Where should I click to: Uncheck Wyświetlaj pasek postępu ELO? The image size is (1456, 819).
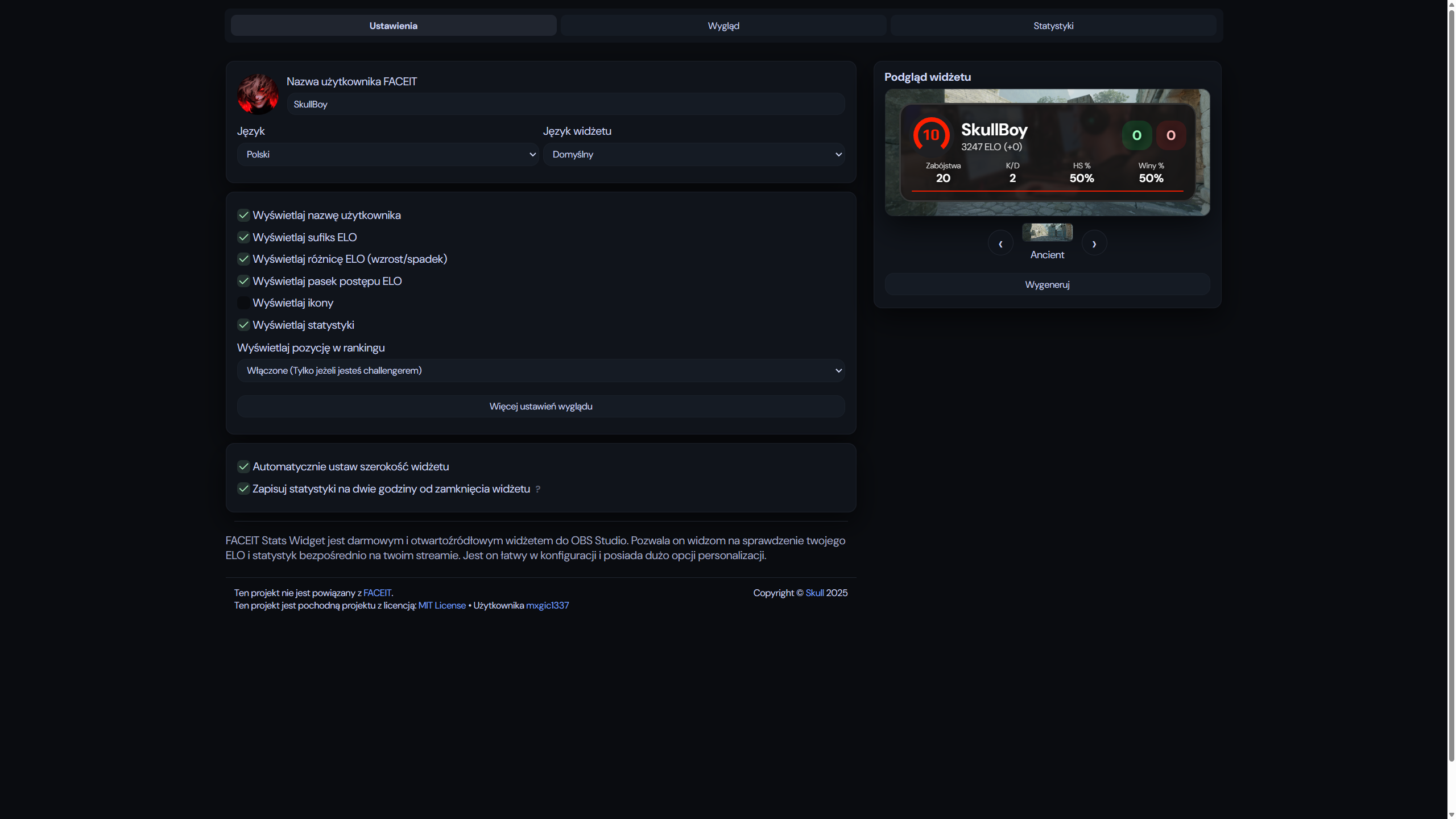243,281
